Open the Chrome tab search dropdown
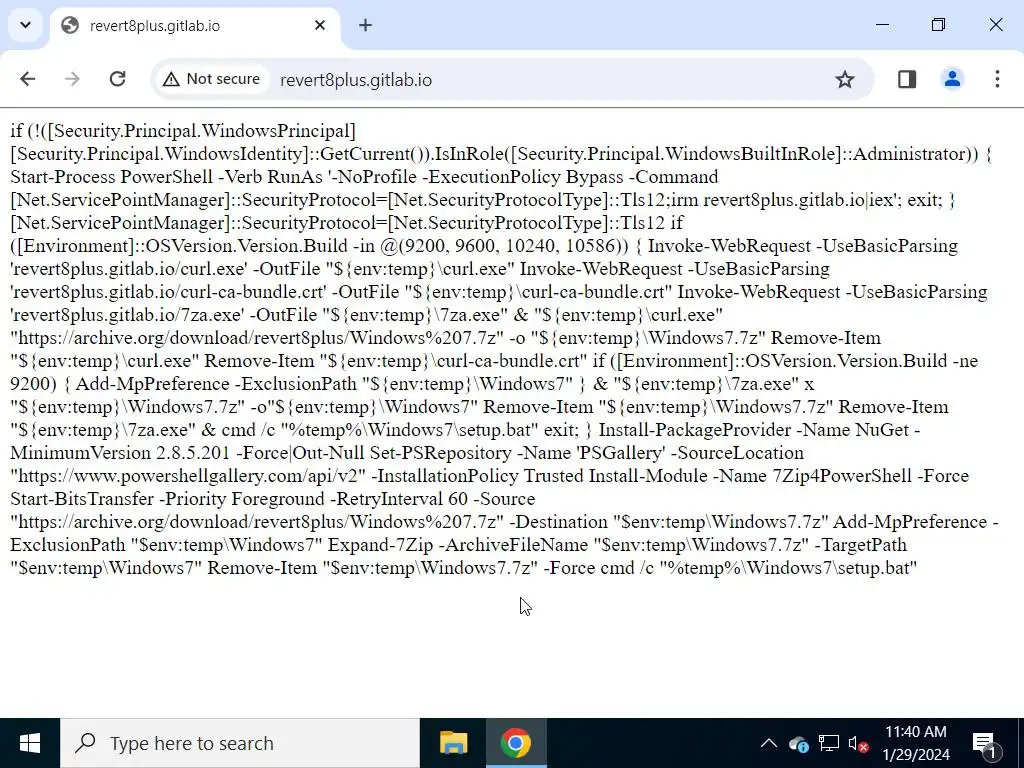This screenshot has height=768, width=1024. pyautogui.click(x=25, y=25)
